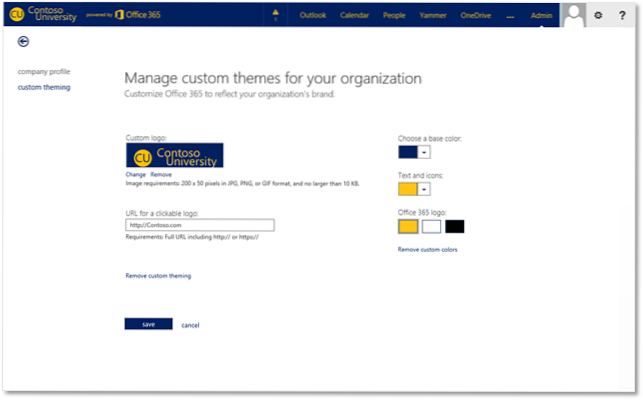Select custom theming in the sidebar
Screen dimensions: 643x400
point(44,87)
